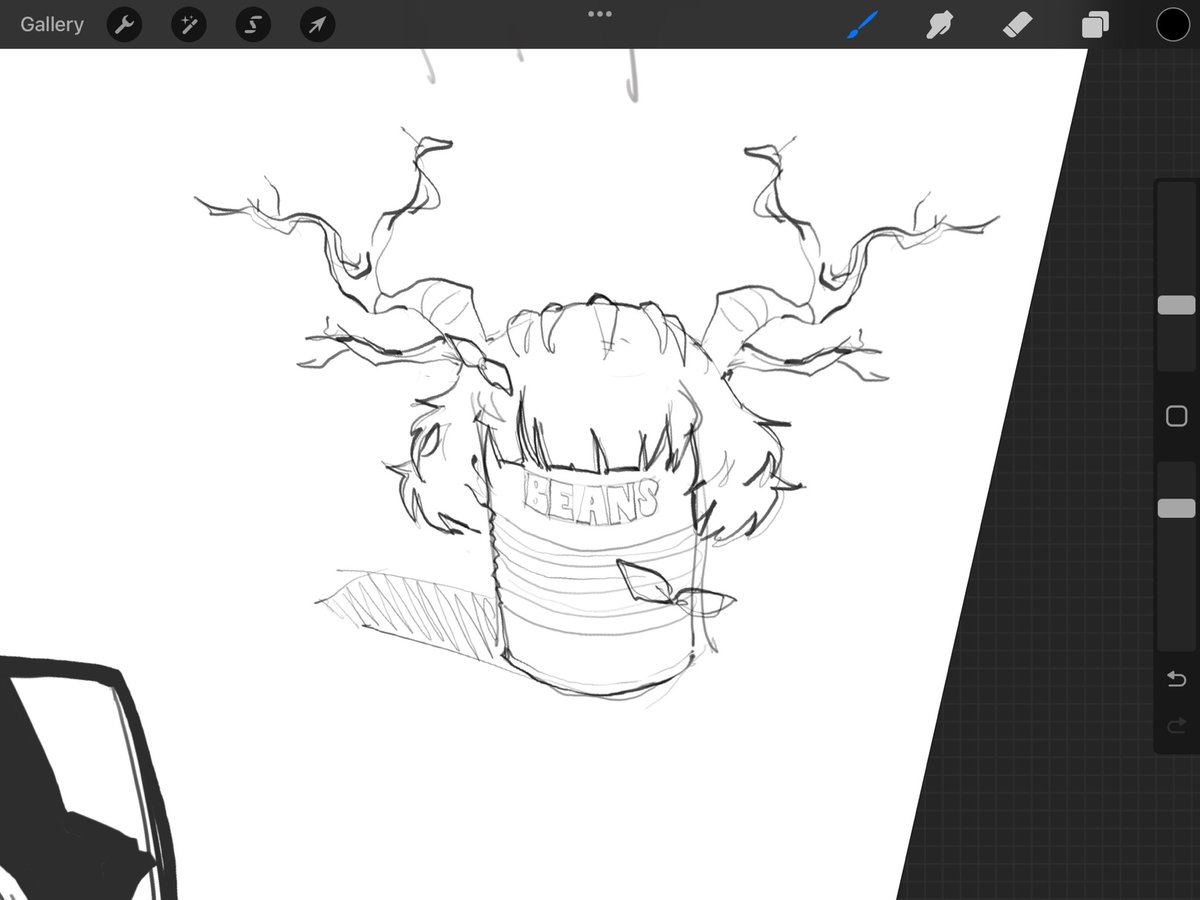Open the active color picker circle

click(1173, 25)
